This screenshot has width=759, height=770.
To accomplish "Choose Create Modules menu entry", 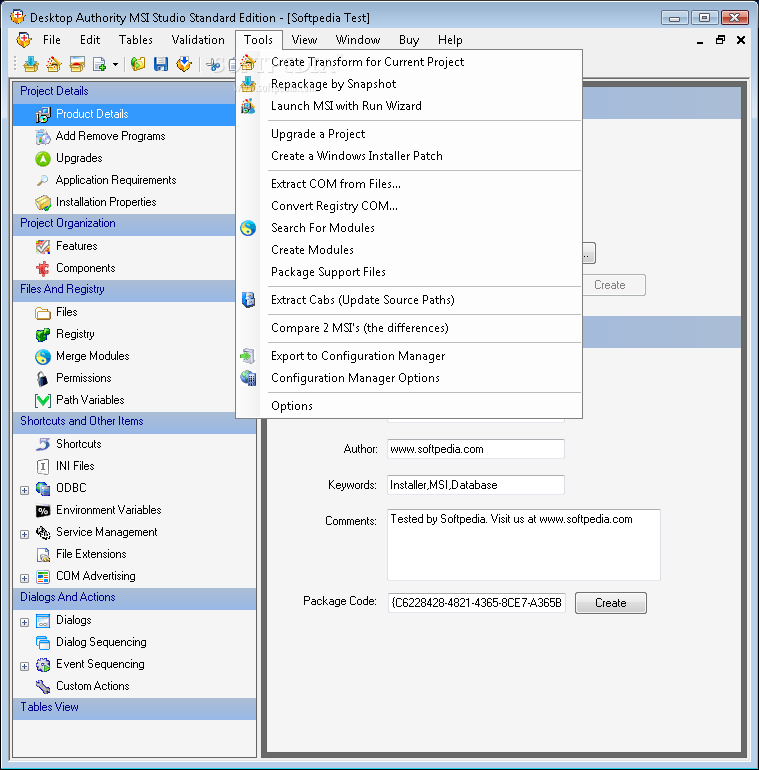I will coord(409,250).
